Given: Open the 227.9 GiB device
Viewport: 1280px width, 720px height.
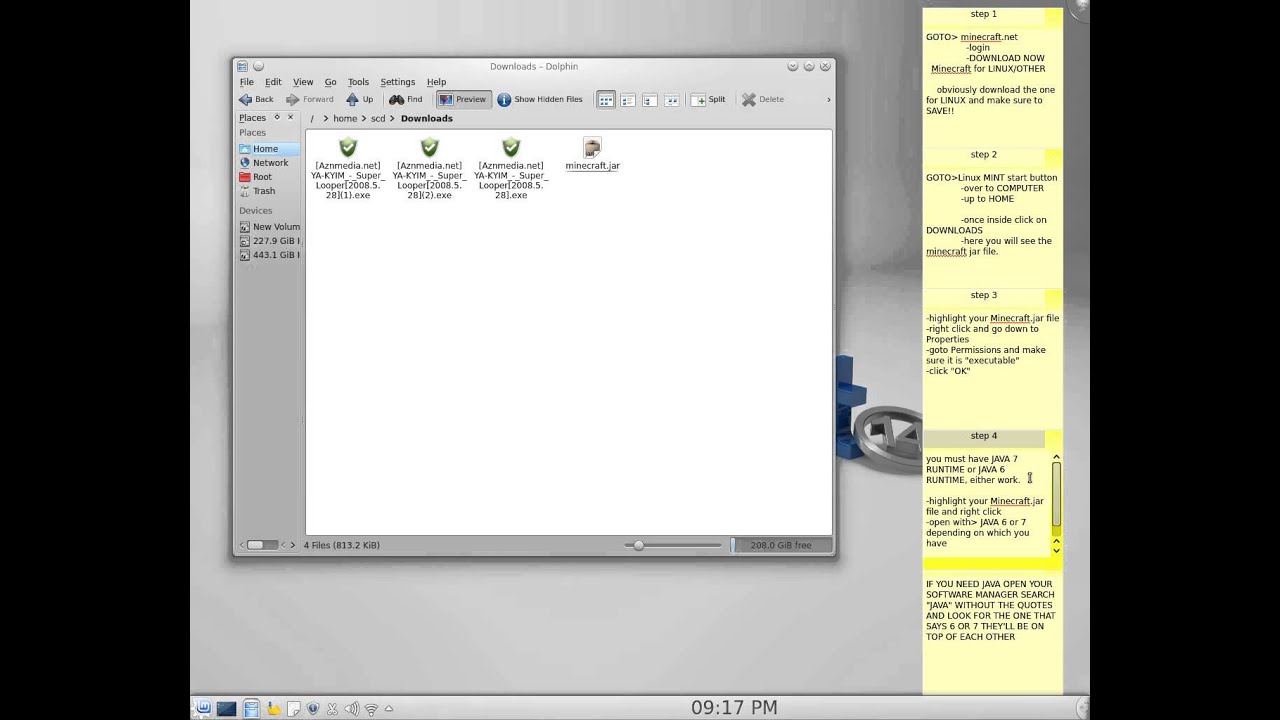Looking at the screenshot, I should 268,241.
